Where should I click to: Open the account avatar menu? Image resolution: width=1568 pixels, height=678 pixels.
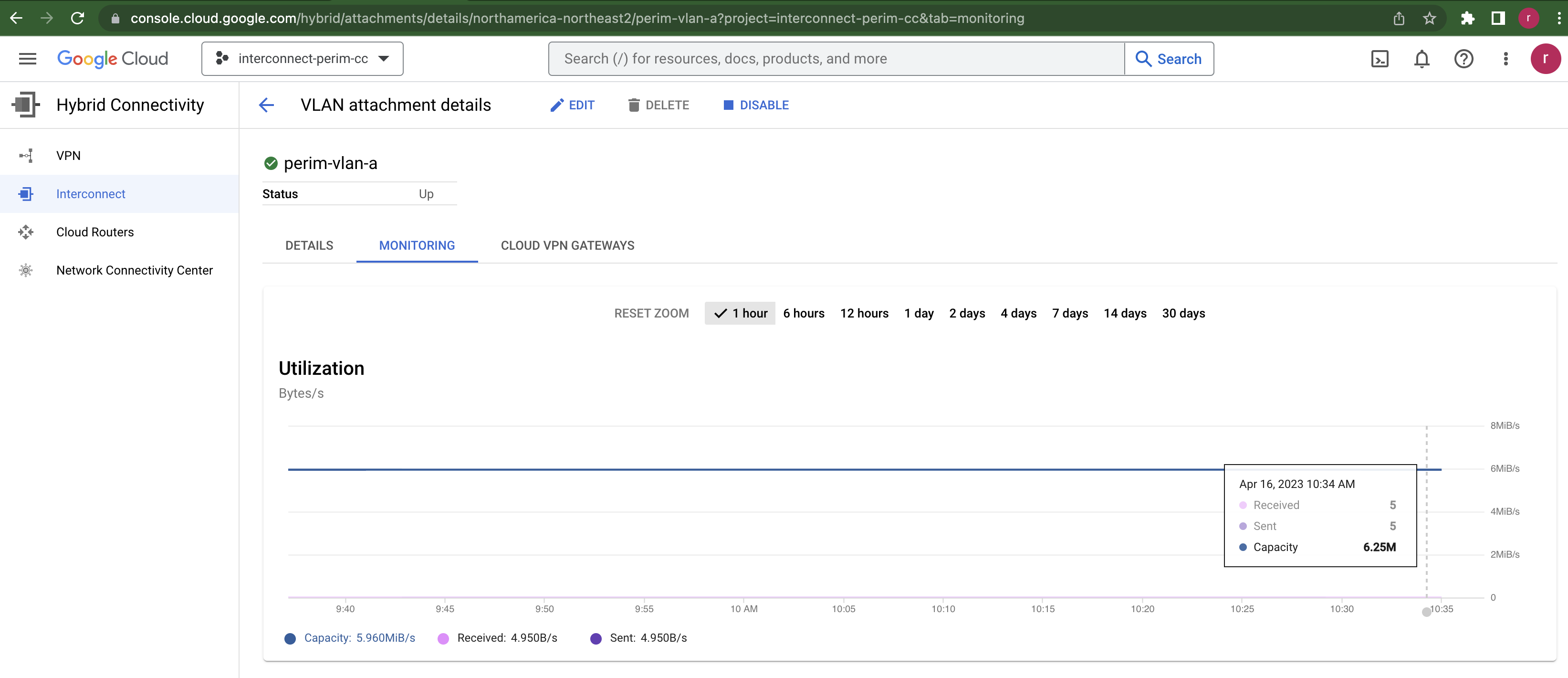(x=1545, y=58)
